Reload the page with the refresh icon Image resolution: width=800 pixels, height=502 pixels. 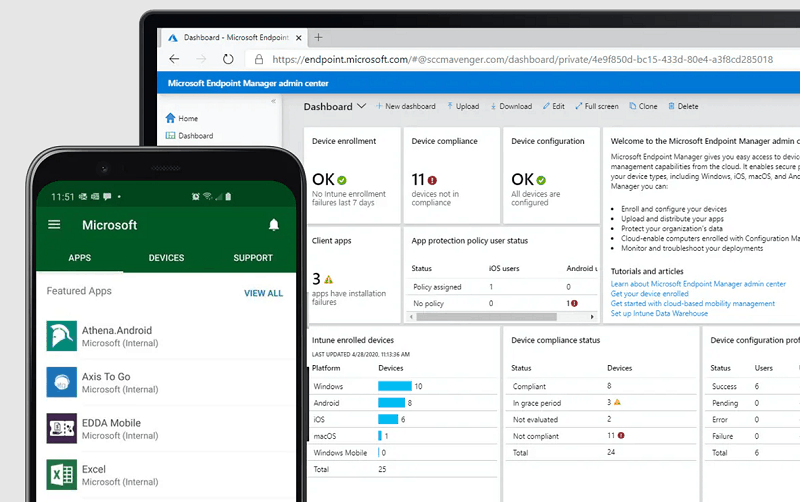pyautogui.click(x=228, y=59)
